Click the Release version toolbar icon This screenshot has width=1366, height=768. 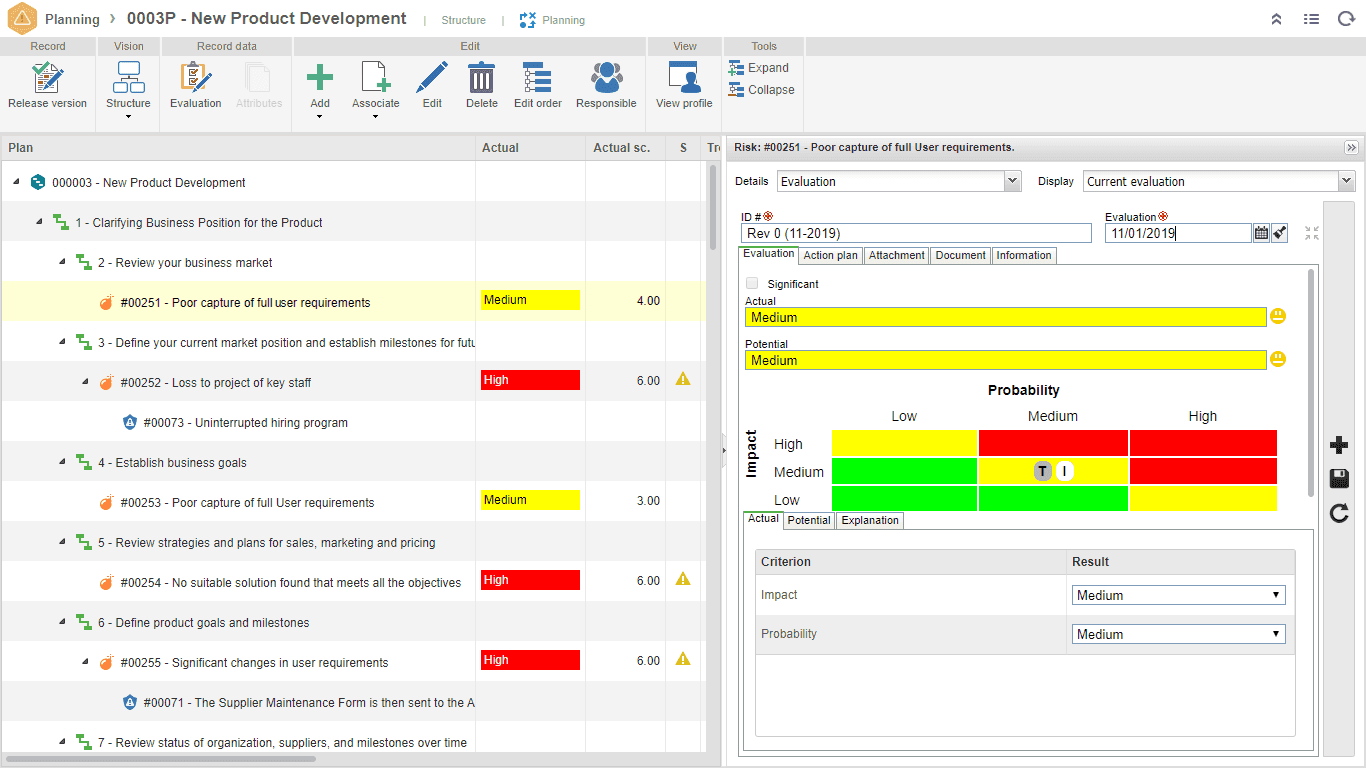click(47, 78)
